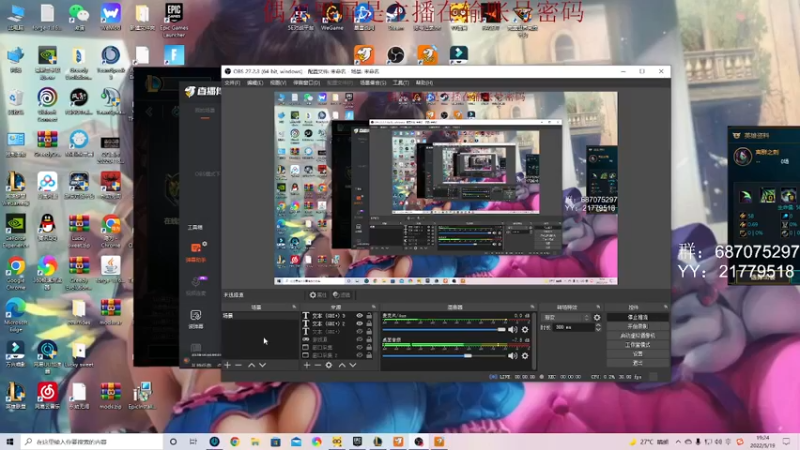This screenshot has height=450, width=800.
Task: Show hidden system tray icons chevron
Action: coord(678,442)
